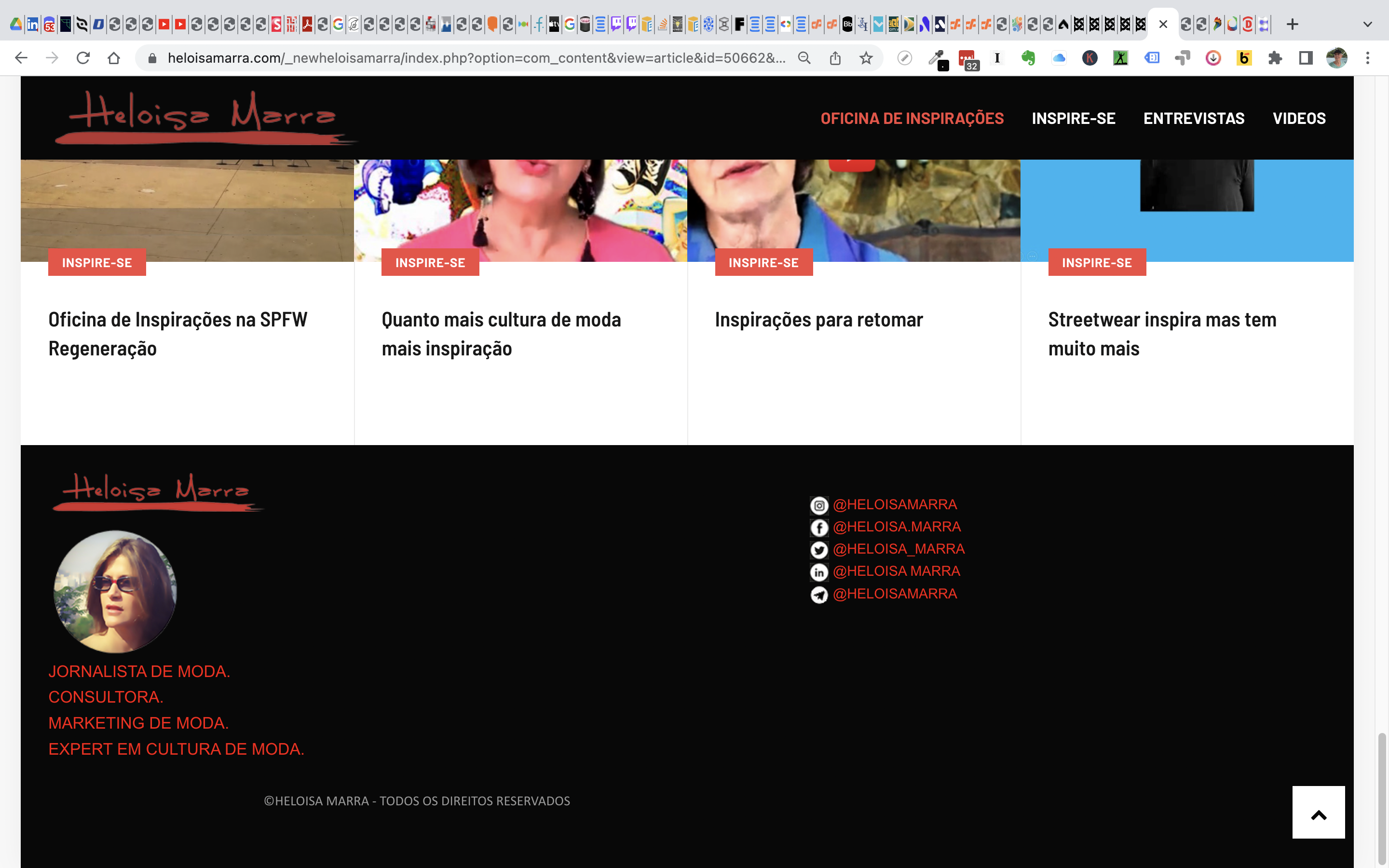
Task: Click the @HELOISA_MARRA Twitter link
Action: pyautogui.click(x=898, y=549)
